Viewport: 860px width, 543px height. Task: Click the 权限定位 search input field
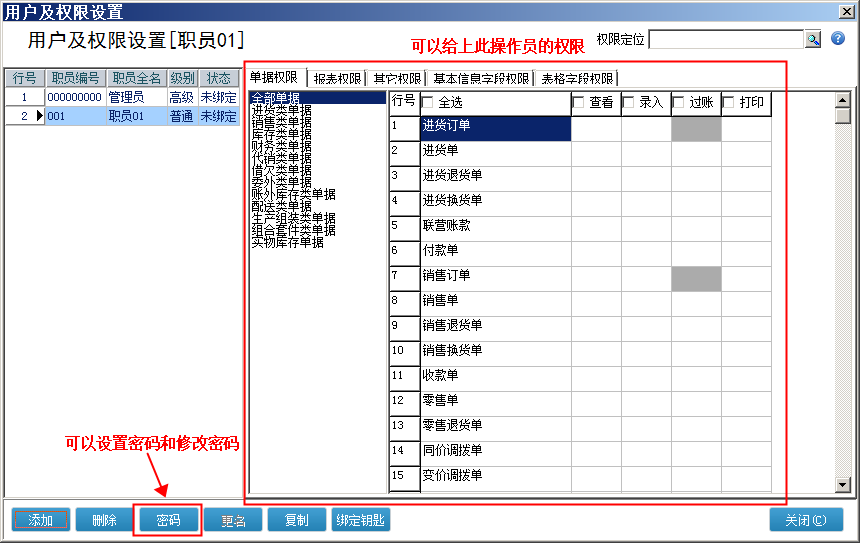point(725,39)
